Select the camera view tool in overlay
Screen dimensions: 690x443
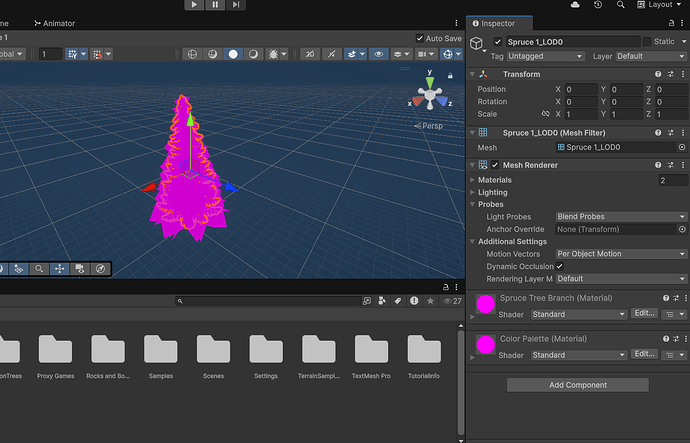tap(80, 269)
